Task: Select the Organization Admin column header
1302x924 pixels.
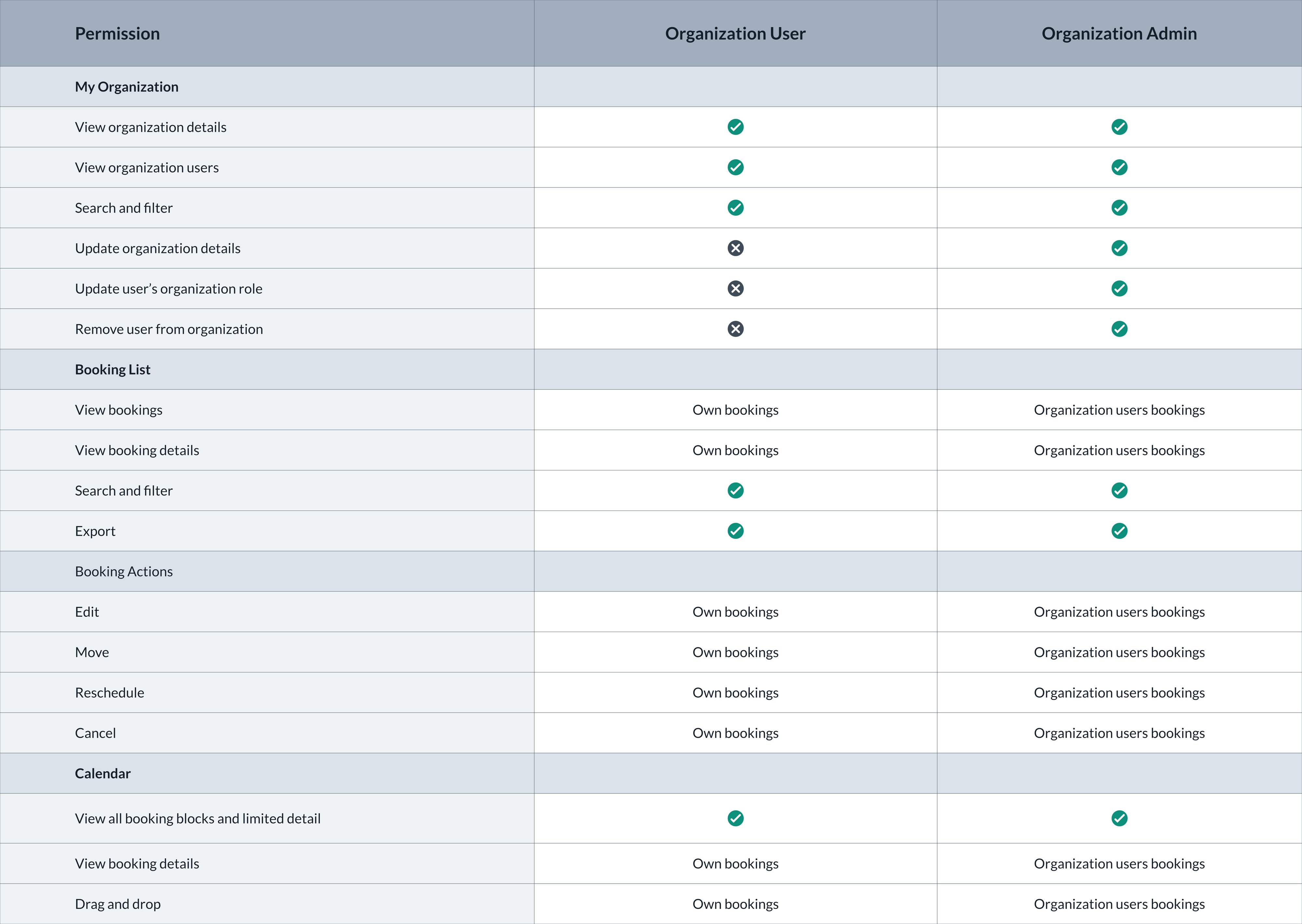Action: pos(1119,34)
